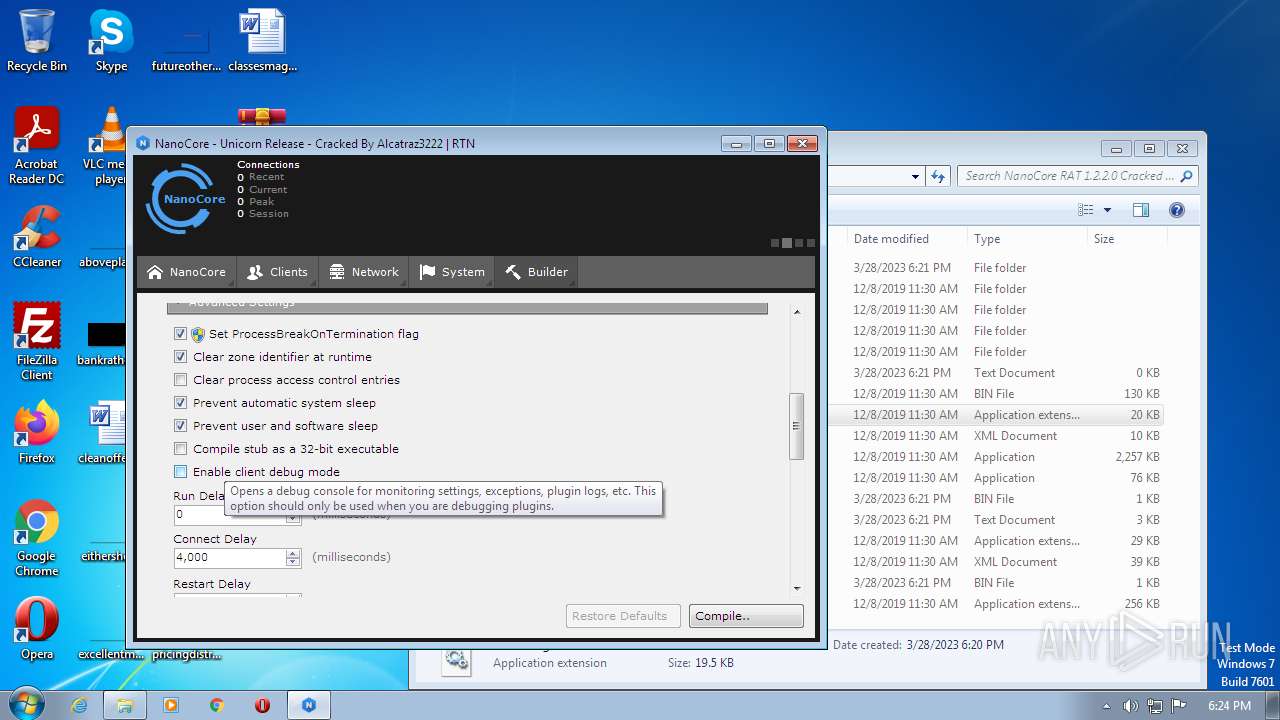Open Explorer address bar history dropdown

[x=915, y=176]
